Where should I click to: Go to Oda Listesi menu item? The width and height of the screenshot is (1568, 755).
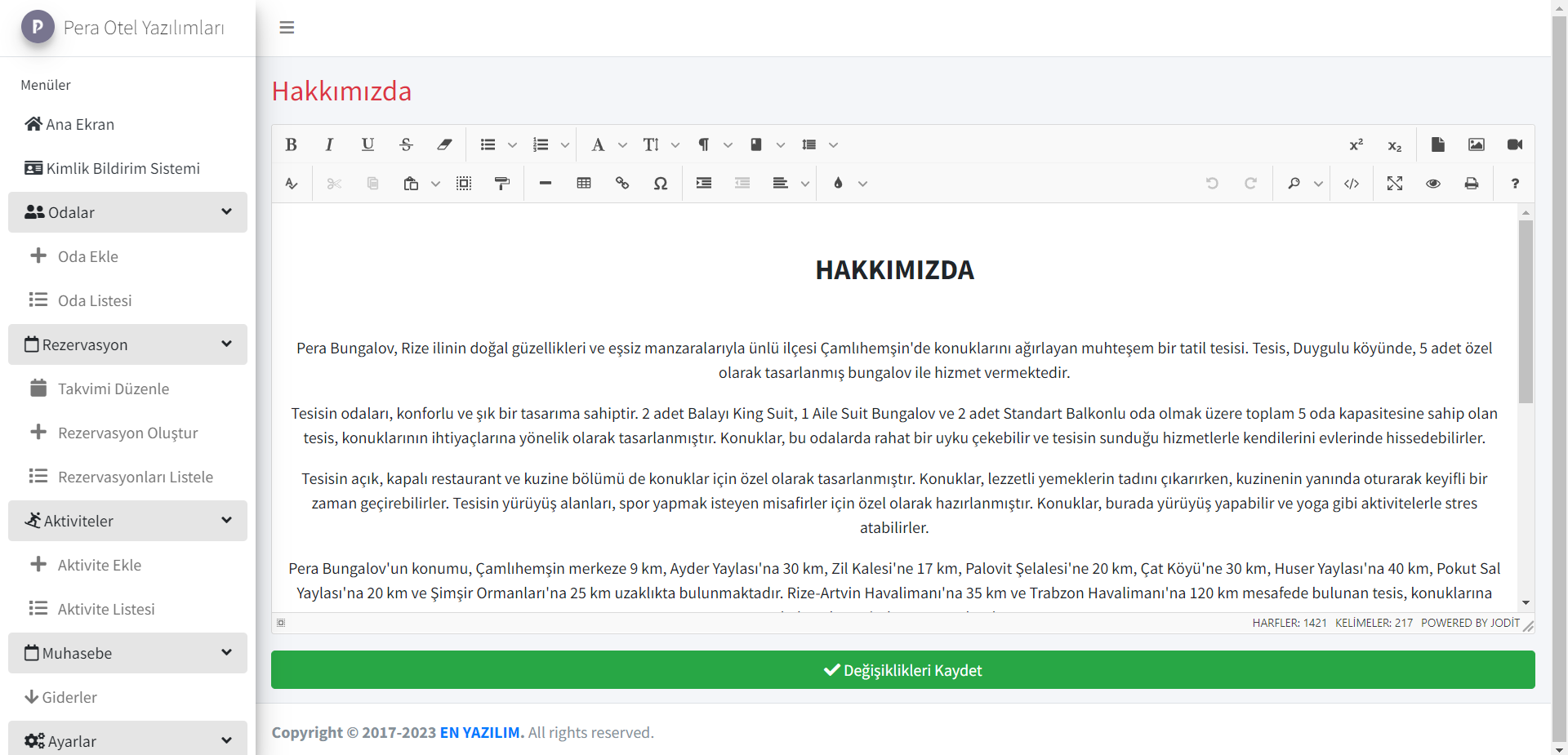coord(94,300)
